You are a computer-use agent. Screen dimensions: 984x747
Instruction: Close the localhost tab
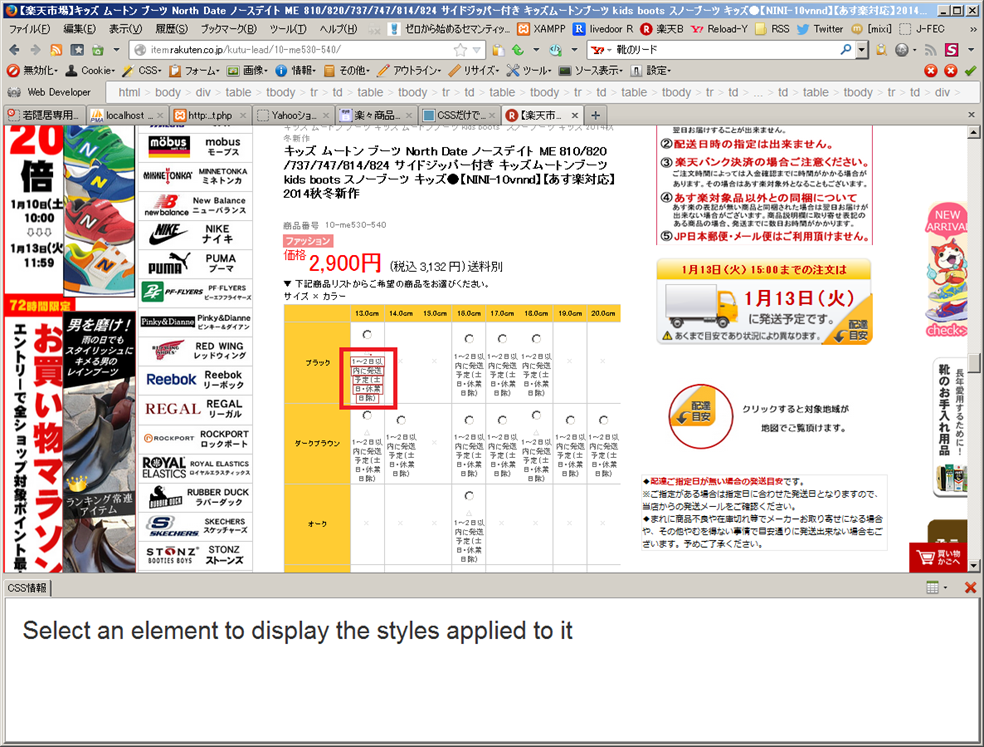click(160, 116)
